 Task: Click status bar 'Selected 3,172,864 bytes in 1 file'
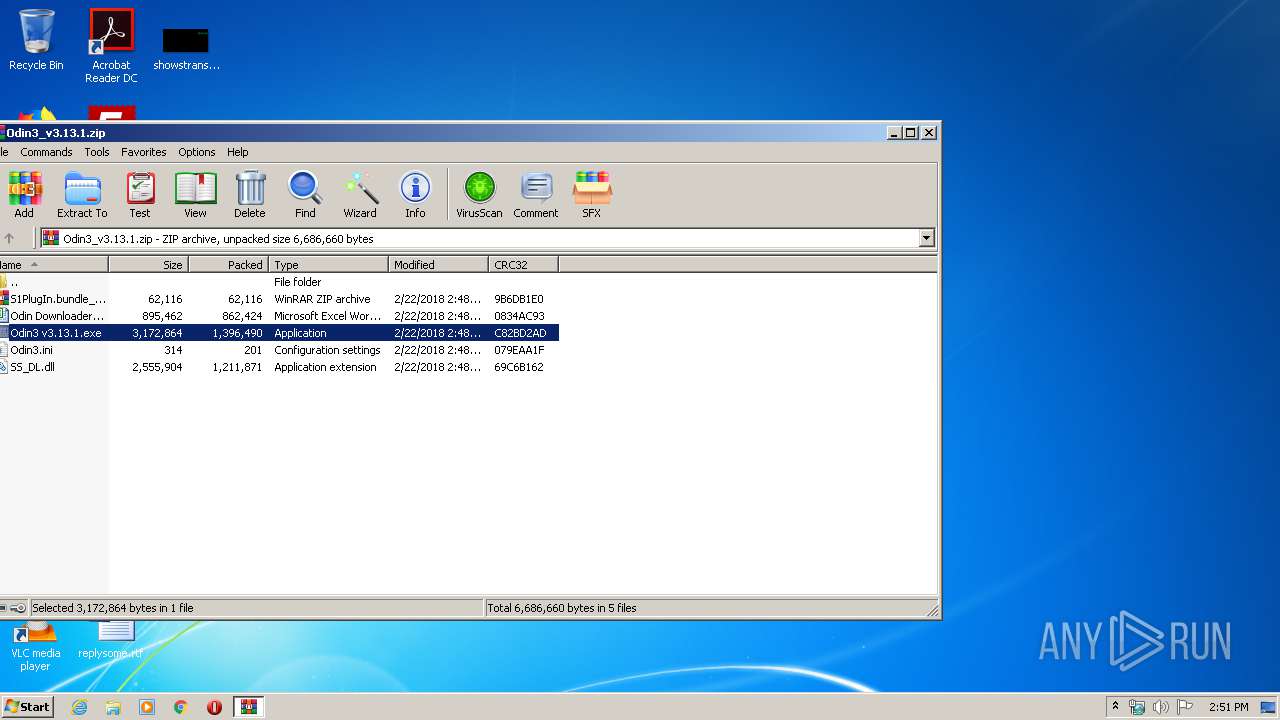[x=113, y=608]
